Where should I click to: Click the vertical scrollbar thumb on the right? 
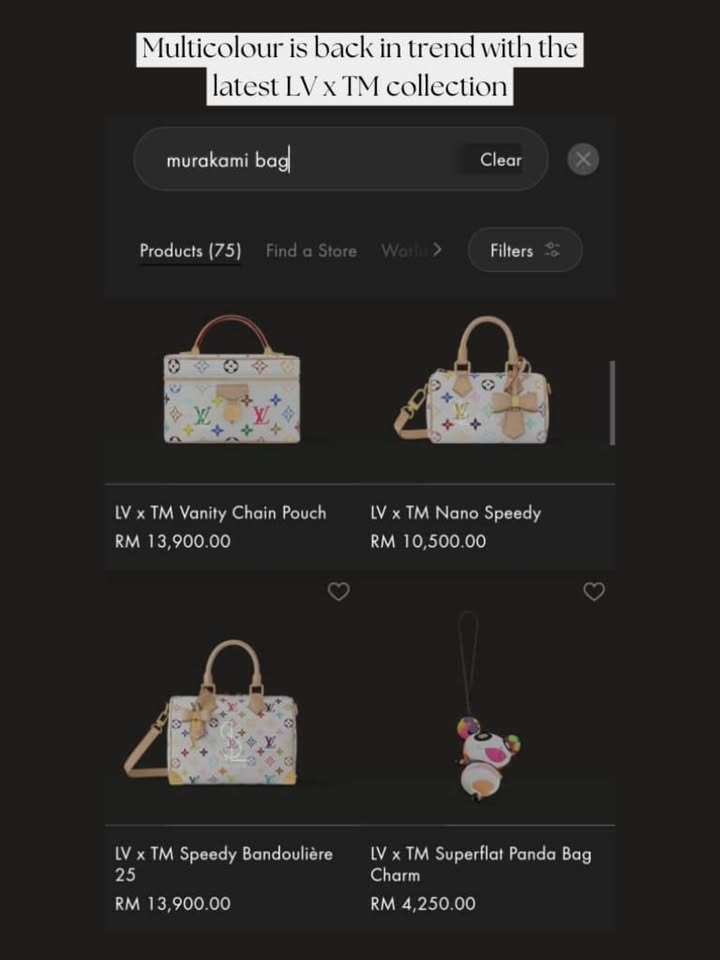[612, 403]
